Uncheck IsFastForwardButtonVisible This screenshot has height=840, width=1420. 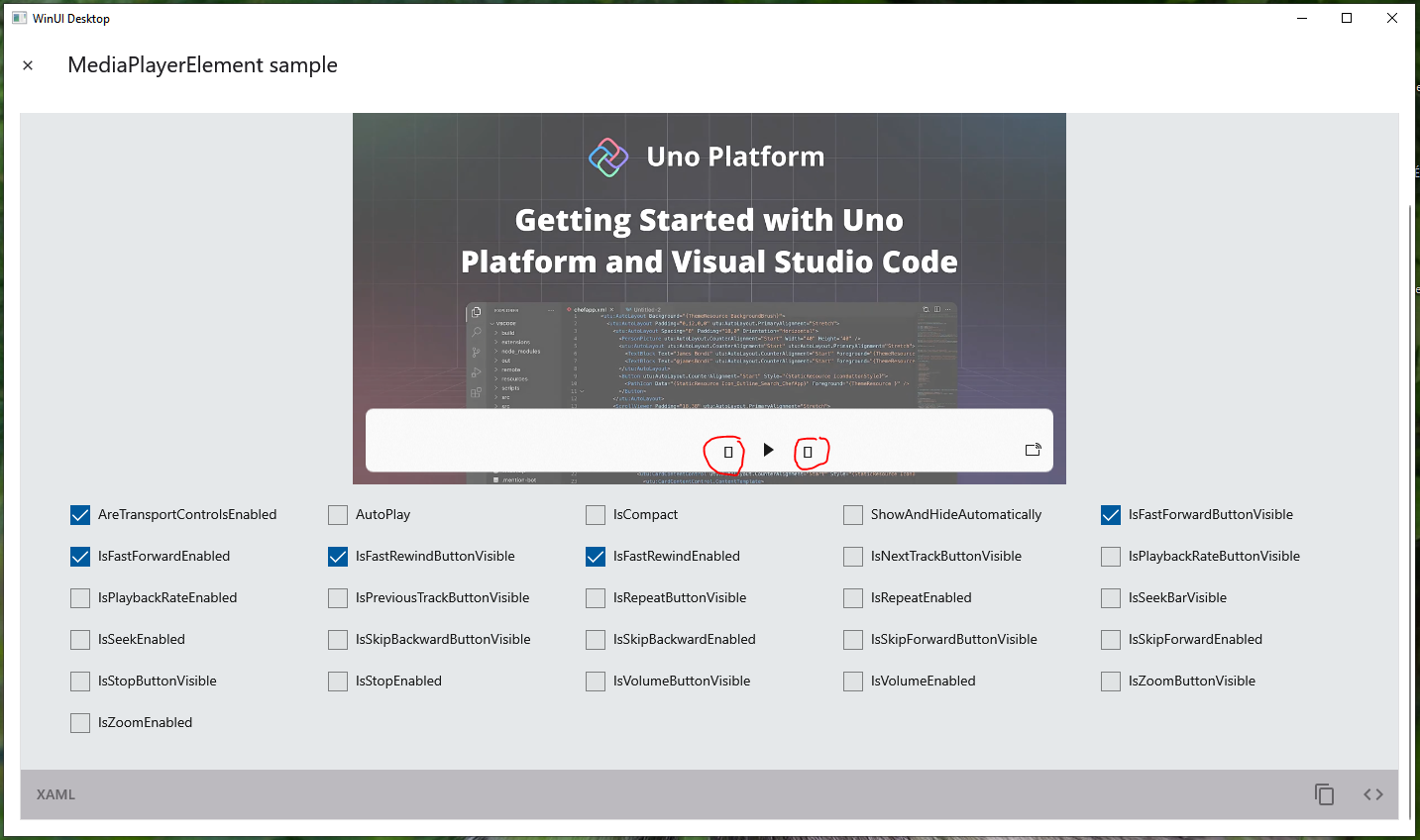(x=1110, y=515)
